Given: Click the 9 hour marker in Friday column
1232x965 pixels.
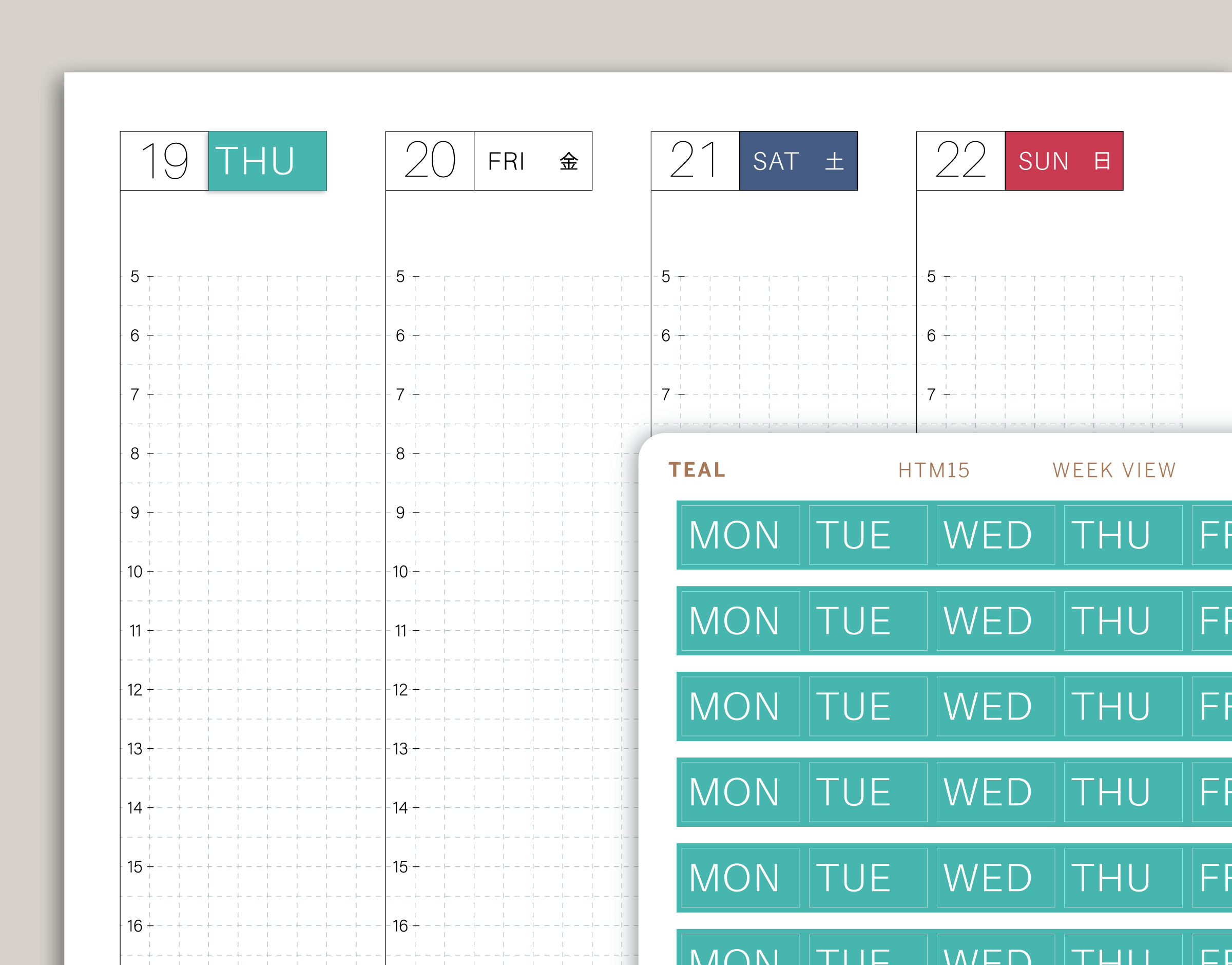Looking at the screenshot, I should (x=400, y=513).
